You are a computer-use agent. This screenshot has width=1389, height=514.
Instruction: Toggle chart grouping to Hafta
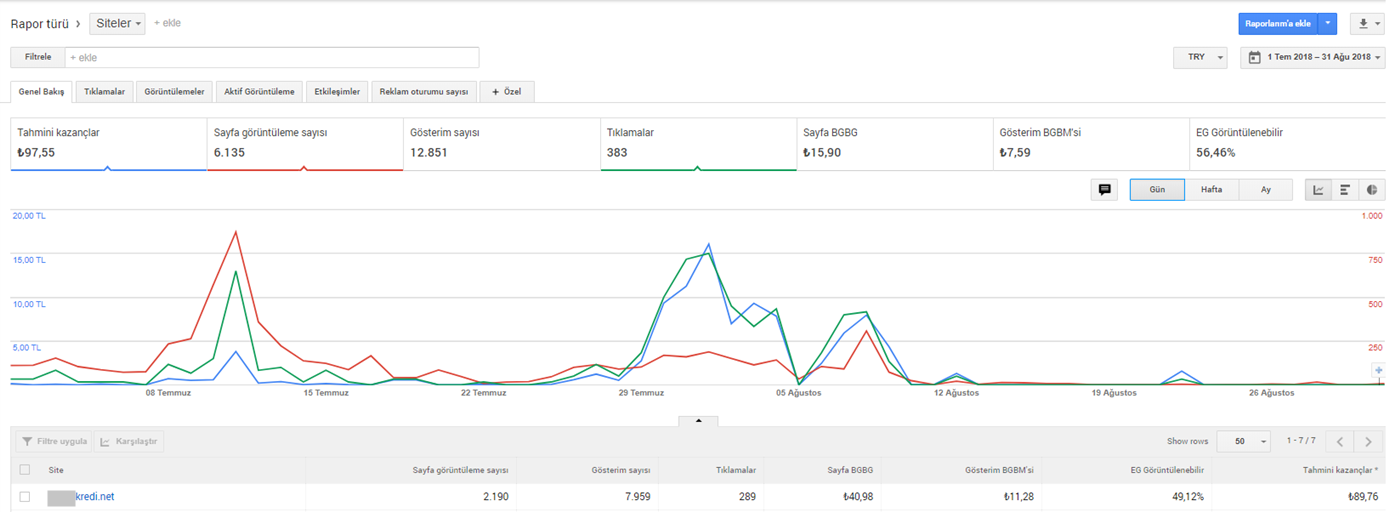coord(1211,190)
